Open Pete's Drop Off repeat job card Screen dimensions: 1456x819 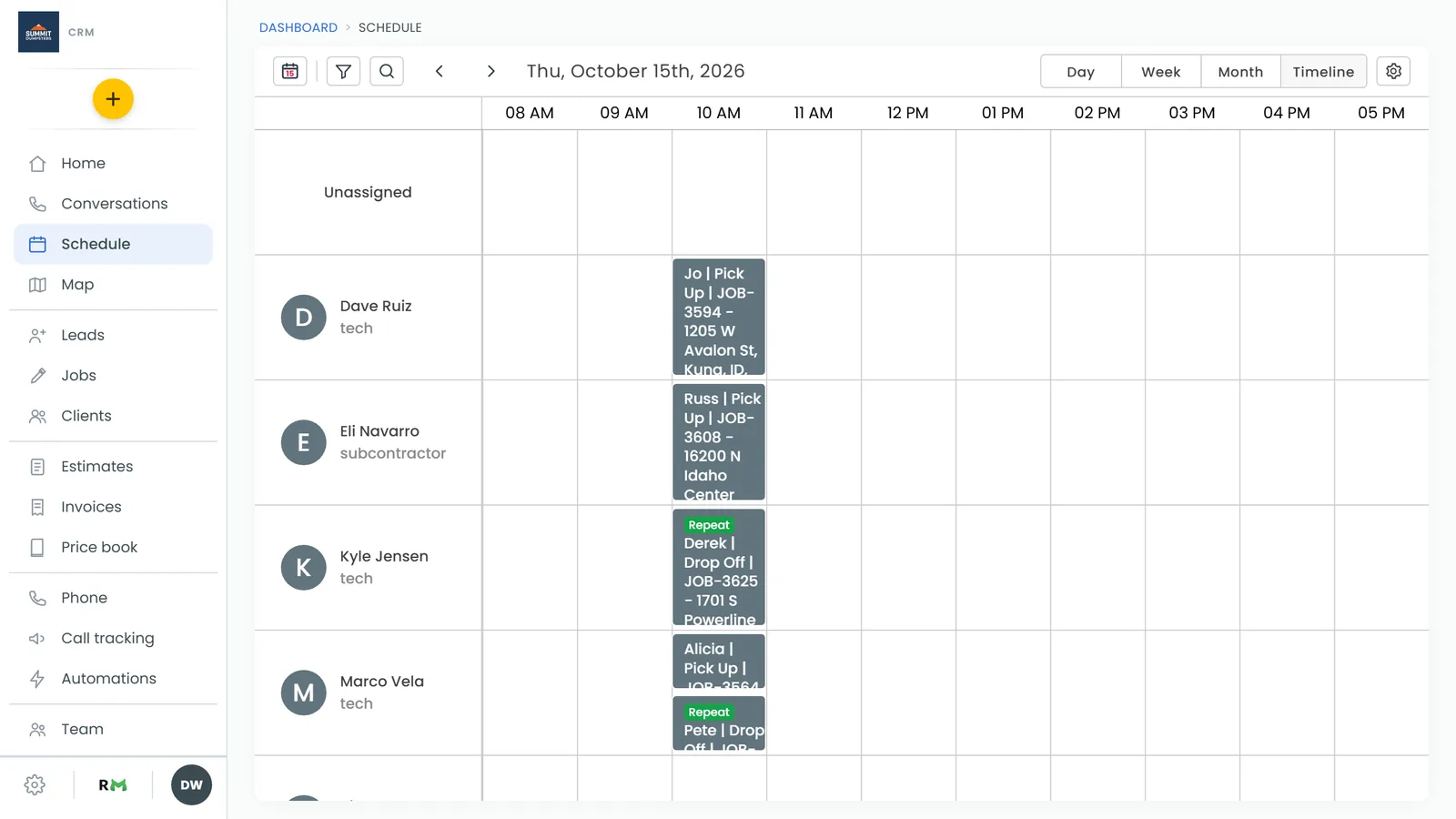click(x=719, y=723)
